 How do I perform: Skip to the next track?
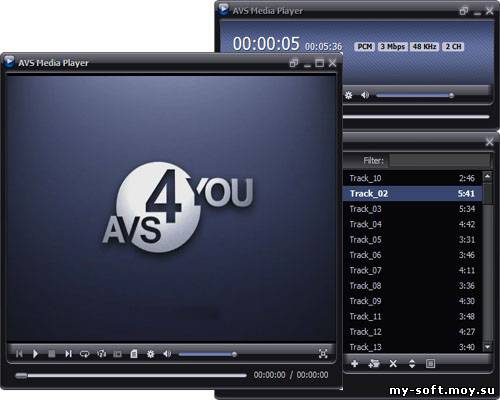tap(68, 354)
